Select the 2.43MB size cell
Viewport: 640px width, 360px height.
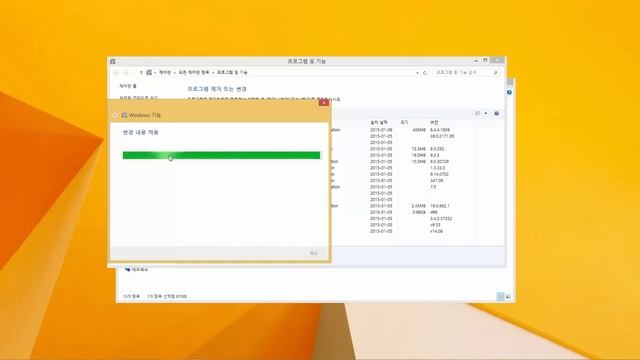(x=418, y=206)
